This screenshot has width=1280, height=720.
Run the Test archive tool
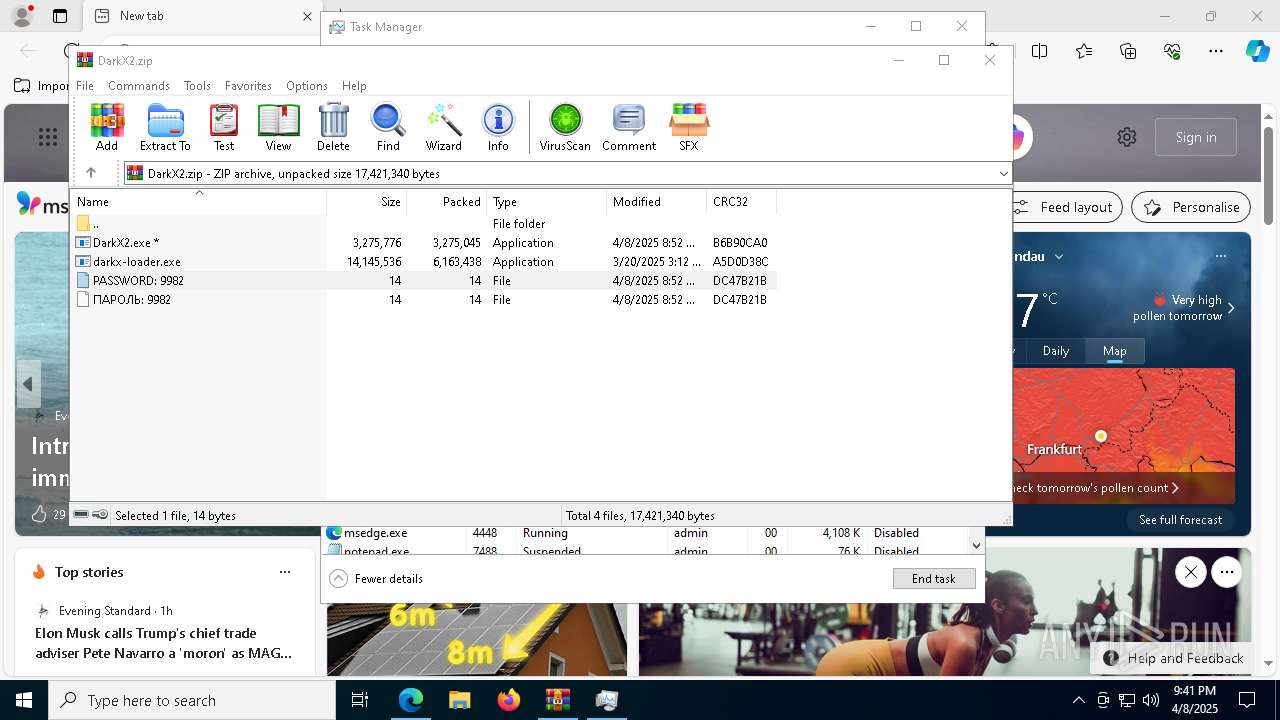pyautogui.click(x=224, y=127)
